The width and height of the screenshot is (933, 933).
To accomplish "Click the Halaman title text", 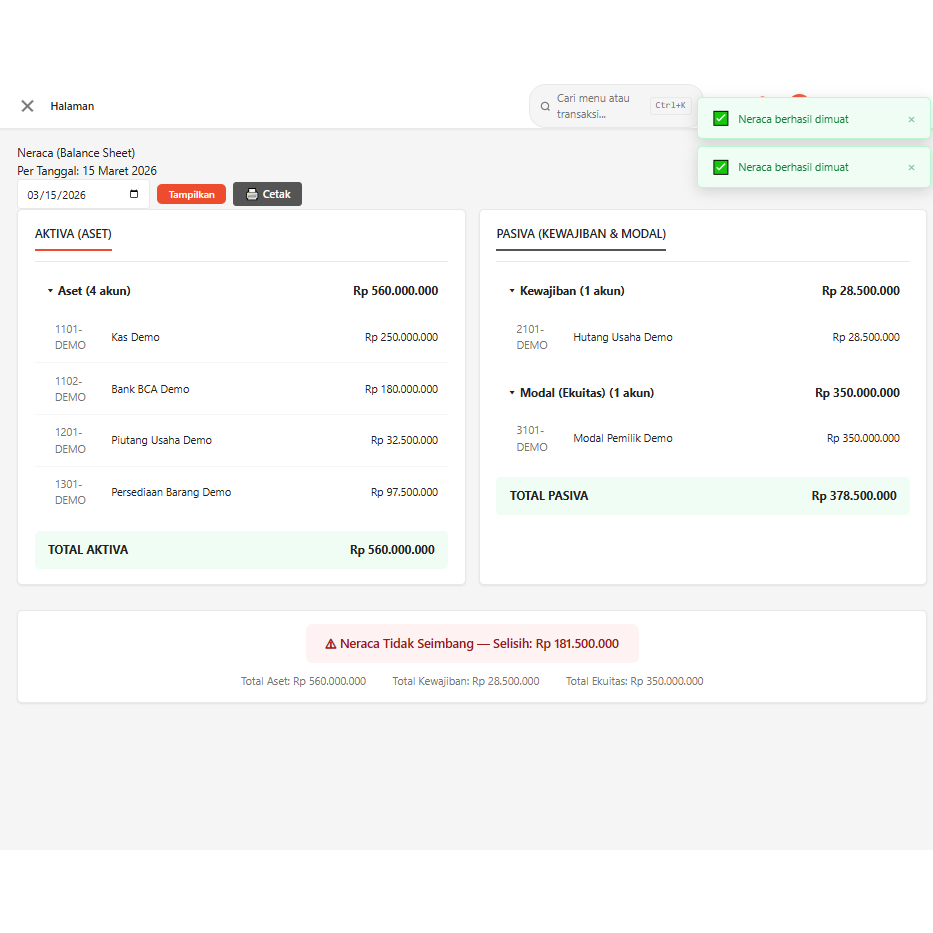I will [x=72, y=106].
